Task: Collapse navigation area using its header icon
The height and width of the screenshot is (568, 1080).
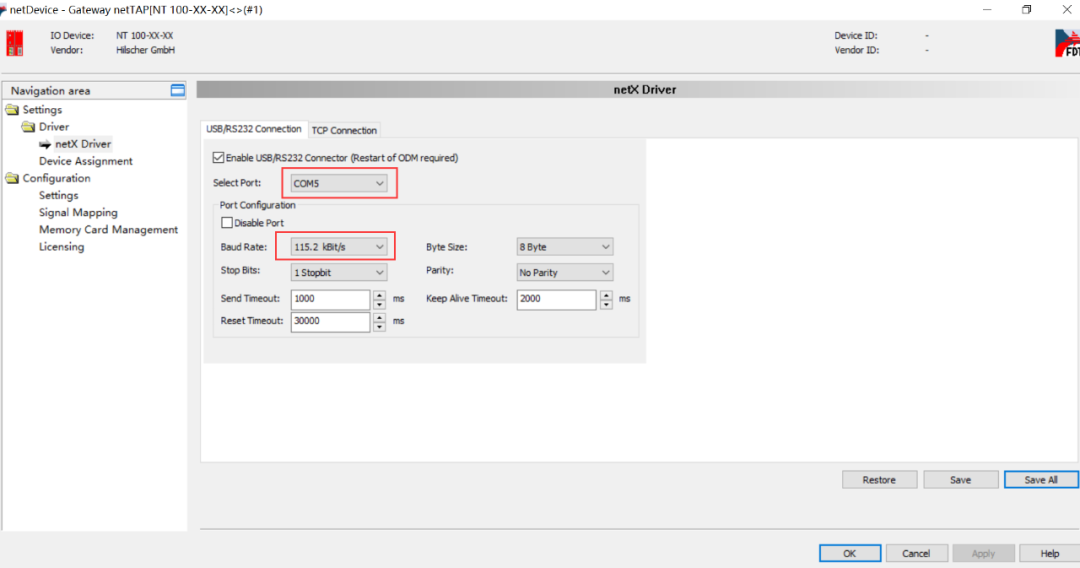Action: point(178,90)
